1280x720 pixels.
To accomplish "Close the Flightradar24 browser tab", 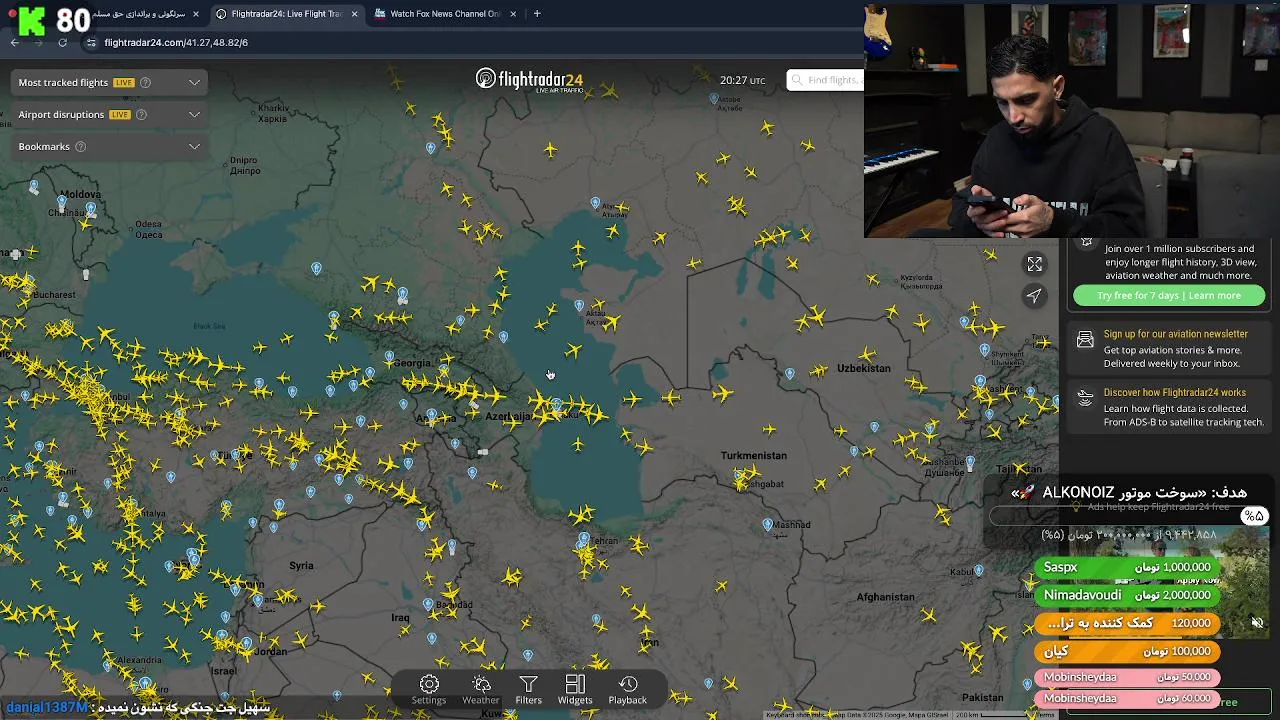I will (354, 14).
